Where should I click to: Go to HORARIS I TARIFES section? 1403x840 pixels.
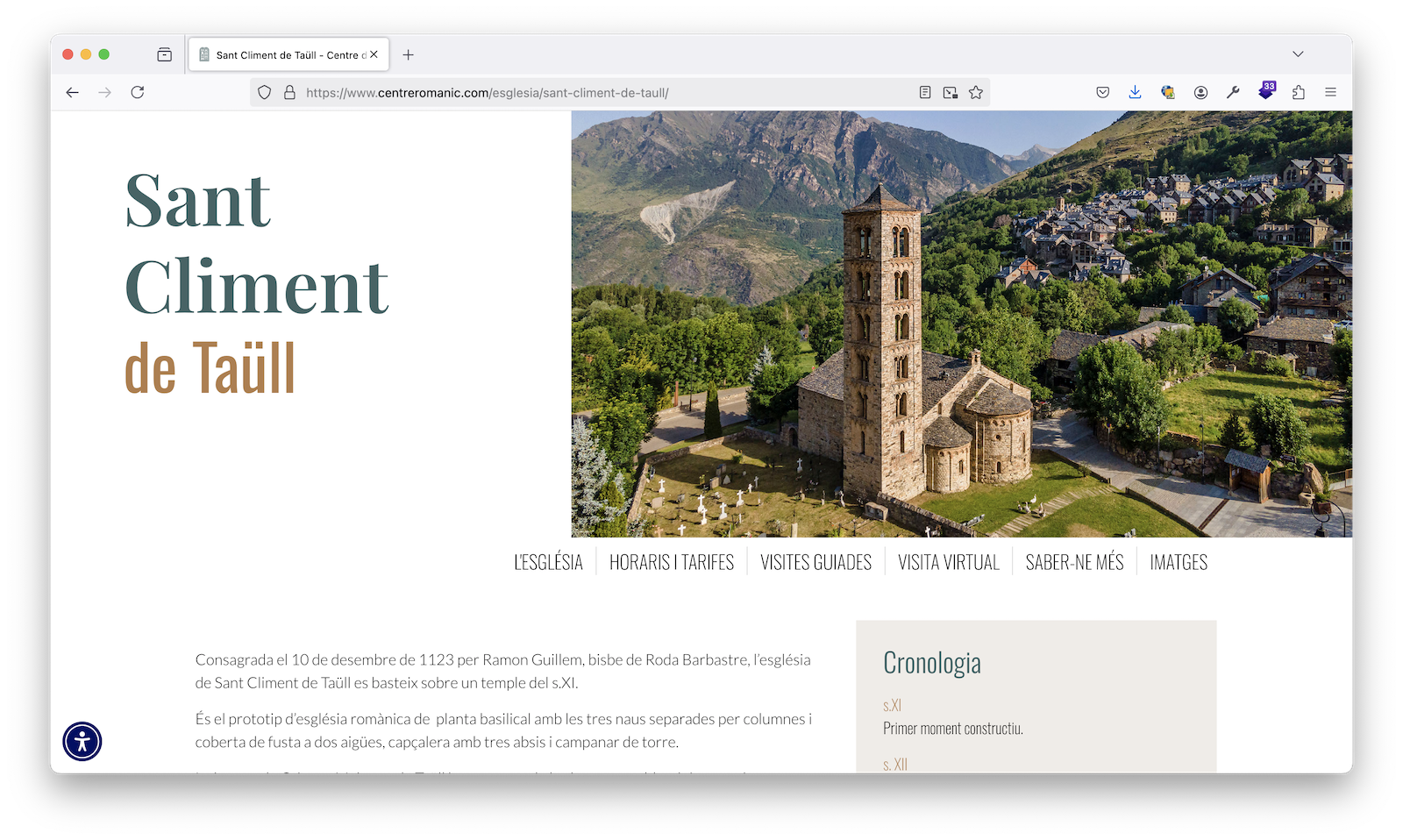click(x=672, y=563)
